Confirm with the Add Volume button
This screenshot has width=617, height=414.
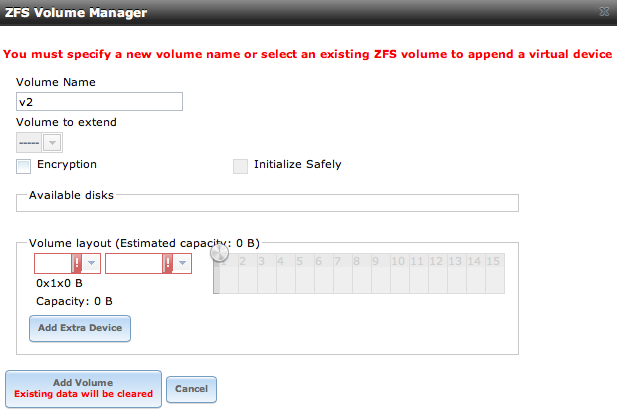pos(83,389)
